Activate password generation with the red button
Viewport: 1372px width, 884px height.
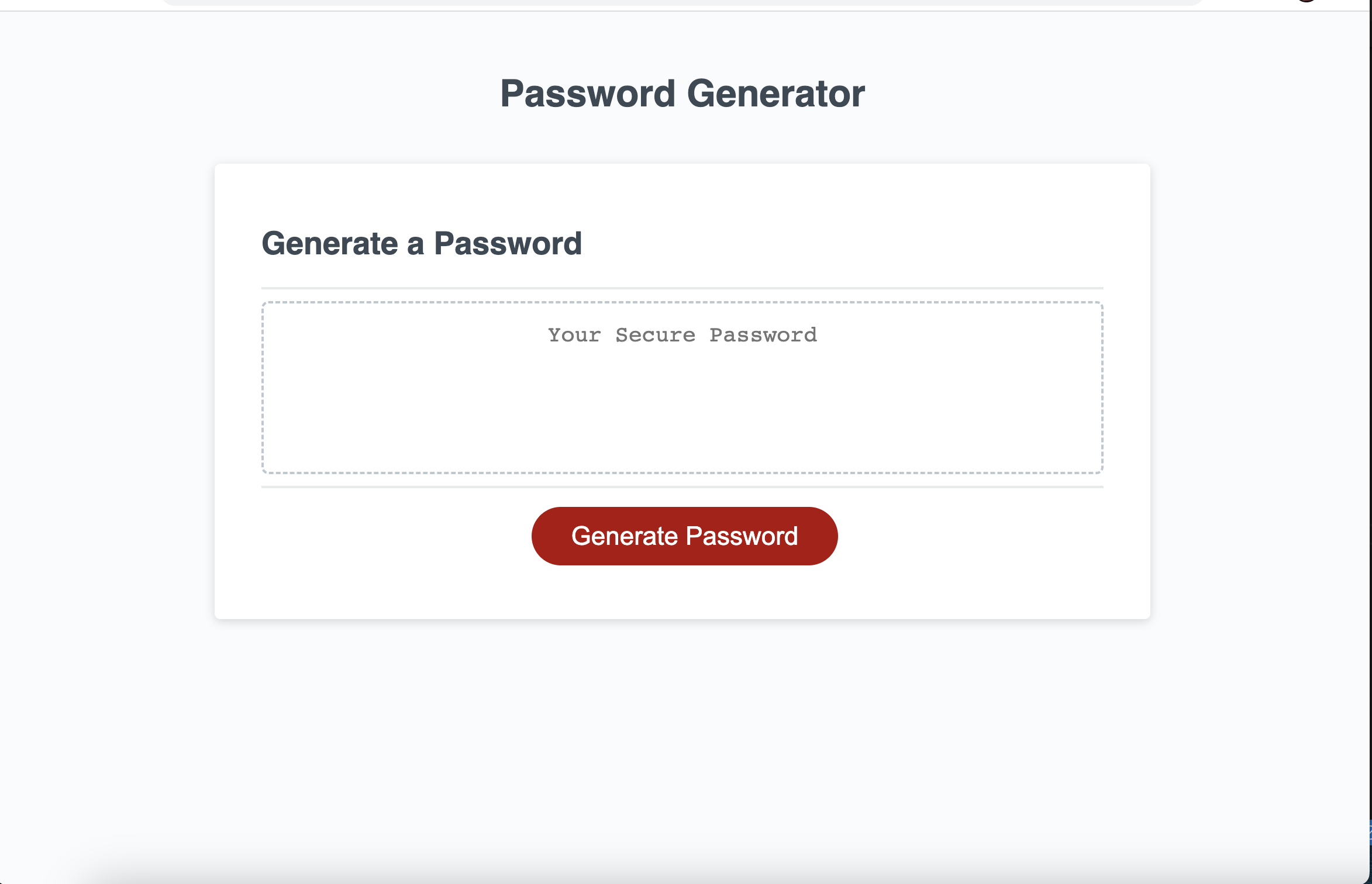click(x=684, y=536)
